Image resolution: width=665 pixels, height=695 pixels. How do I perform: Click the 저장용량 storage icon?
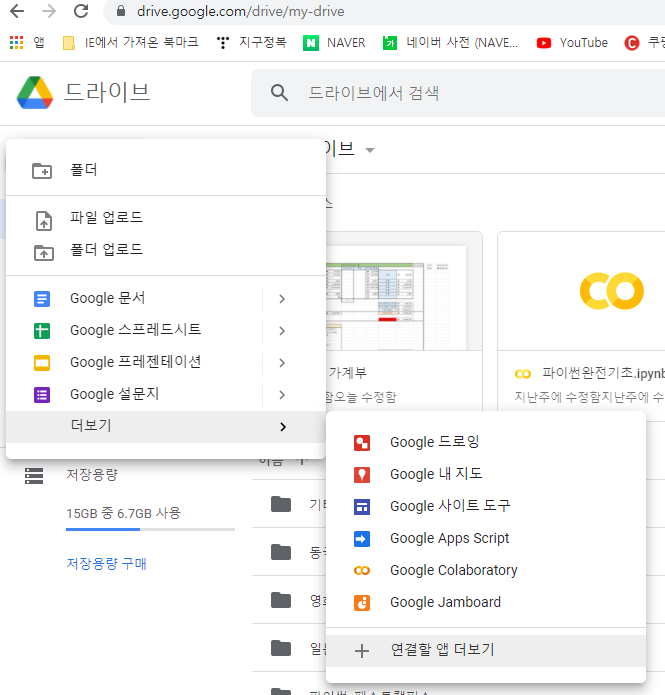(x=34, y=476)
